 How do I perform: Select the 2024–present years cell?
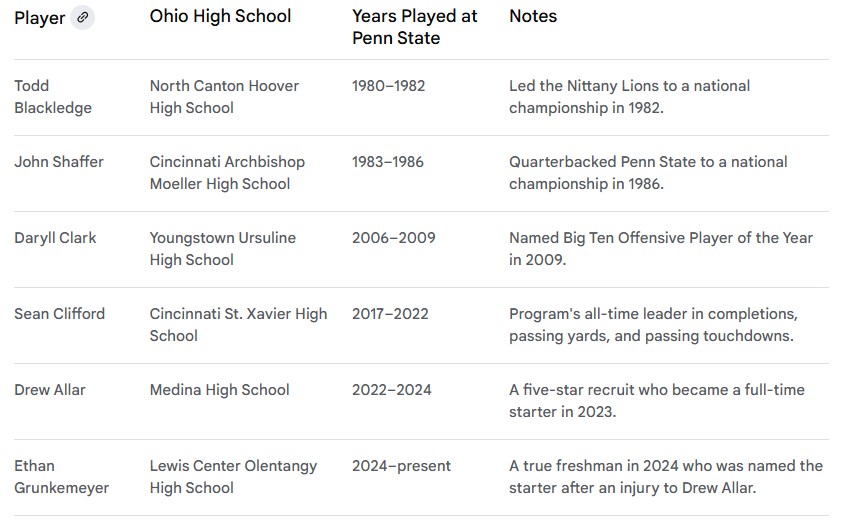pyautogui.click(x=401, y=466)
